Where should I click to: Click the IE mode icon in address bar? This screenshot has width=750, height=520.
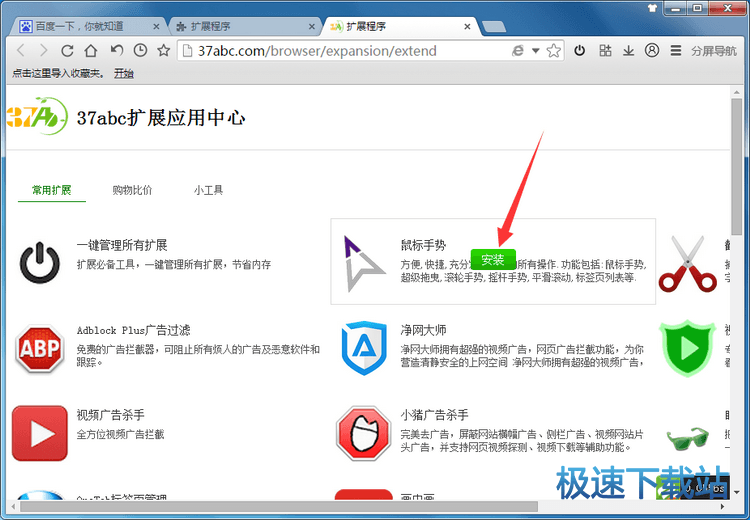pyautogui.click(x=518, y=50)
